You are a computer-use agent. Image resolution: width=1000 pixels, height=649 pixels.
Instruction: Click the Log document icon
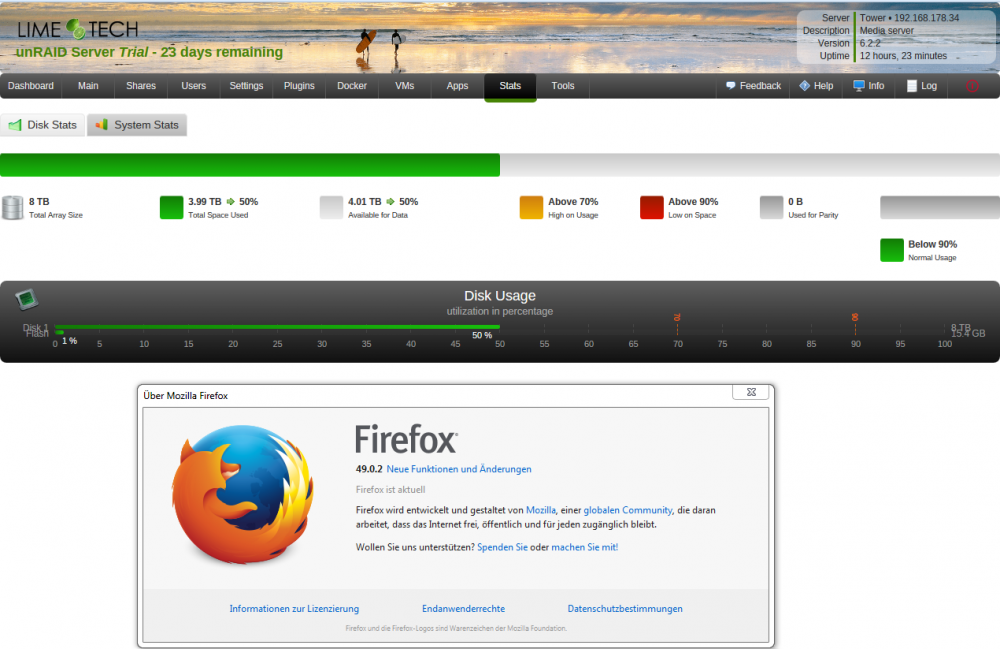[x=912, y=86]
